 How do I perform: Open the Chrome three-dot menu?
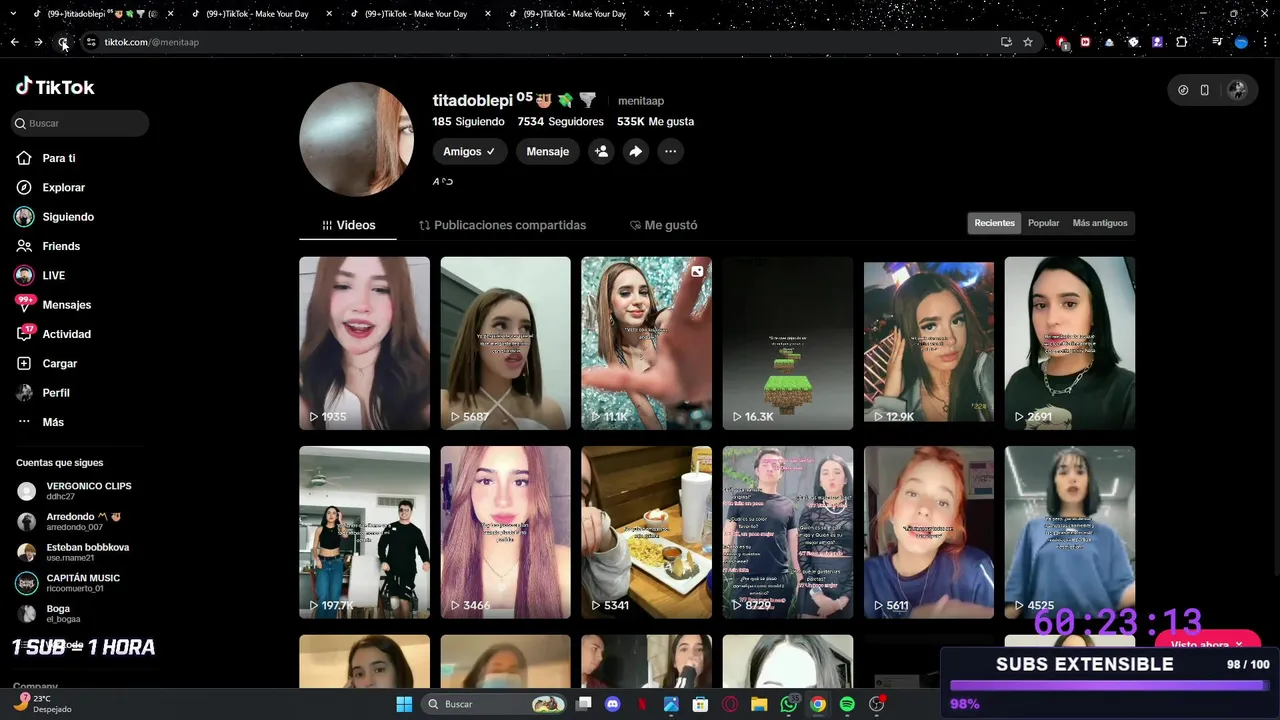point(1265,42)
